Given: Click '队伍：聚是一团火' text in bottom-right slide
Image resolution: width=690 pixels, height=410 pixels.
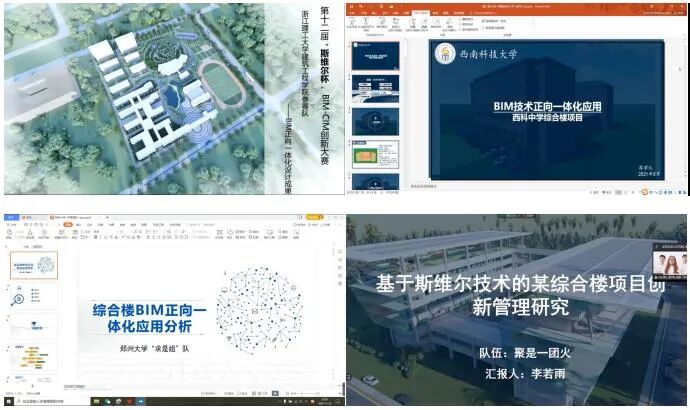Looking at the screenshot, I should (x=525, y=353).
